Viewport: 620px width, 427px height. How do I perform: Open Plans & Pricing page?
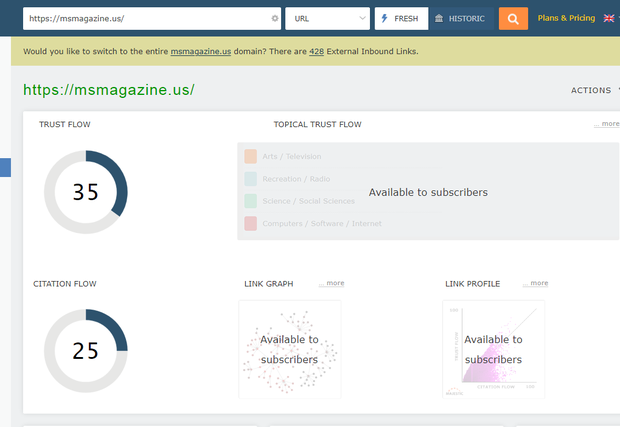tap(566, 18)
